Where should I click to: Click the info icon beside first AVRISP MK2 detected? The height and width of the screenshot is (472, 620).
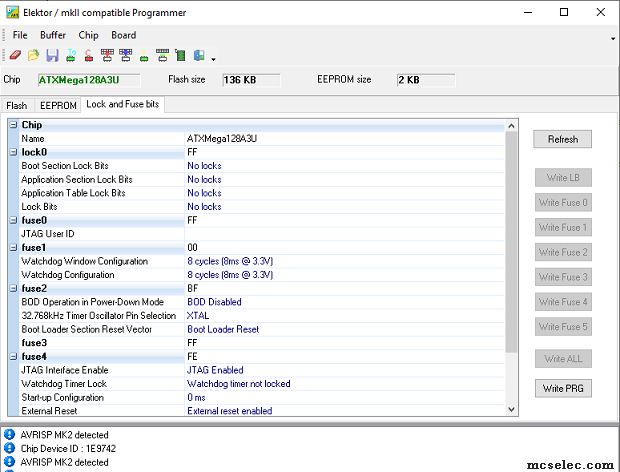coord(9,434)
